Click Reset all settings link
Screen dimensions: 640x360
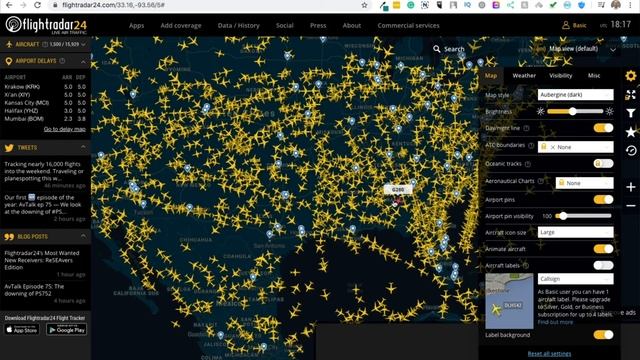click(549, 354)
